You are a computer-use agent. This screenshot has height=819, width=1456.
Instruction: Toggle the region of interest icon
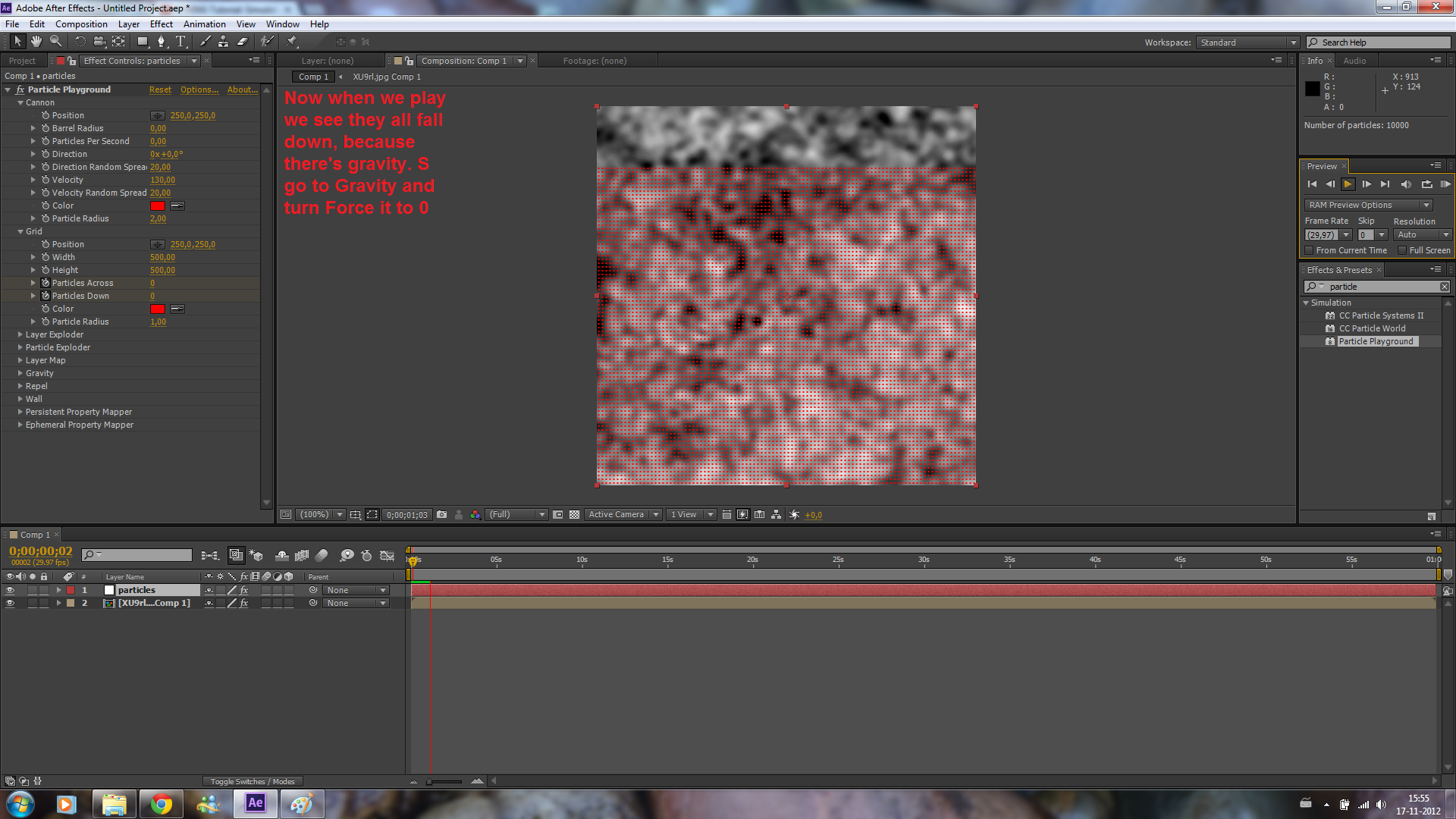tap(558, 514)
